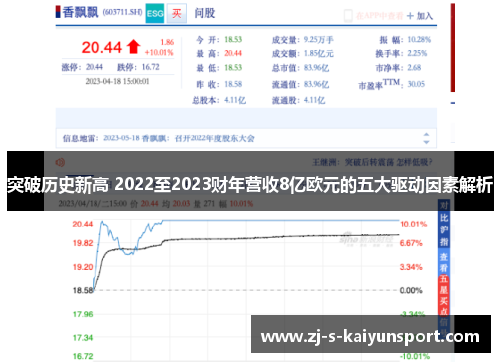The width and height of the screenshot is (500, 362).
Task: Click the www.zj-s-kaiyunsport.com link
Action: [x=370, y=336]
